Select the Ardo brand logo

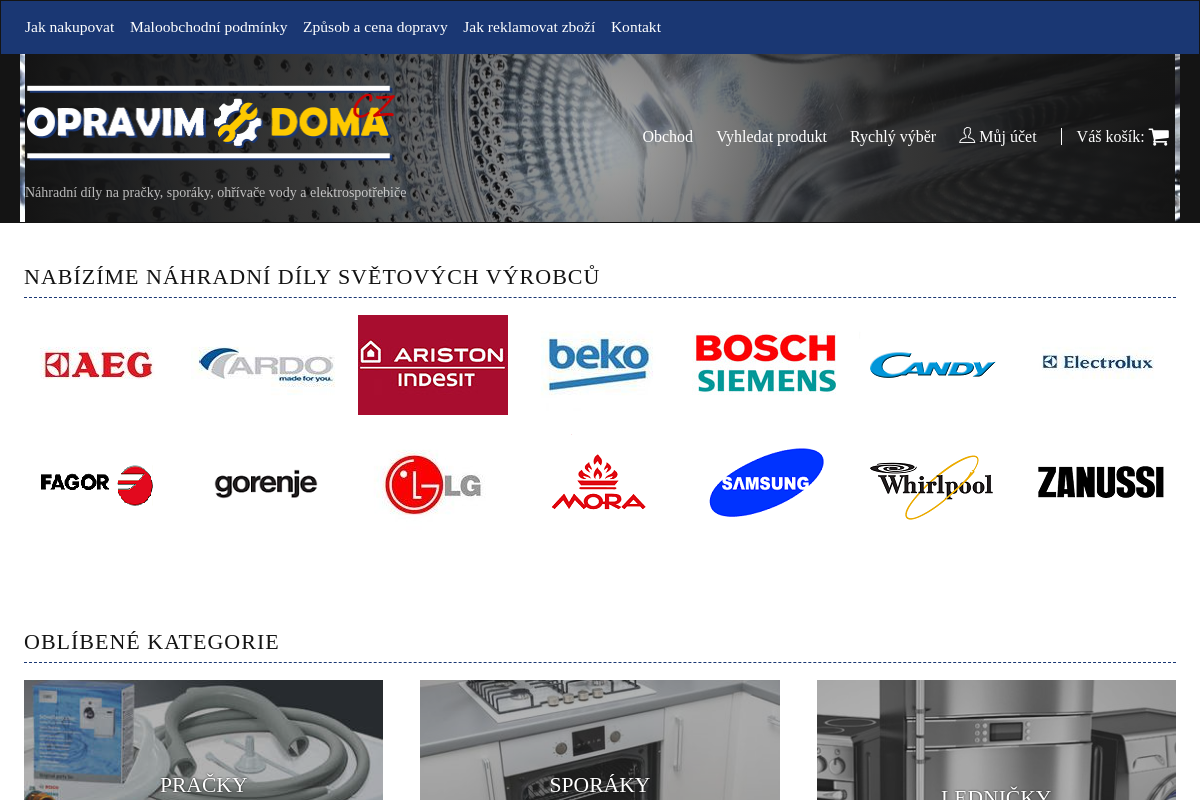266,365
